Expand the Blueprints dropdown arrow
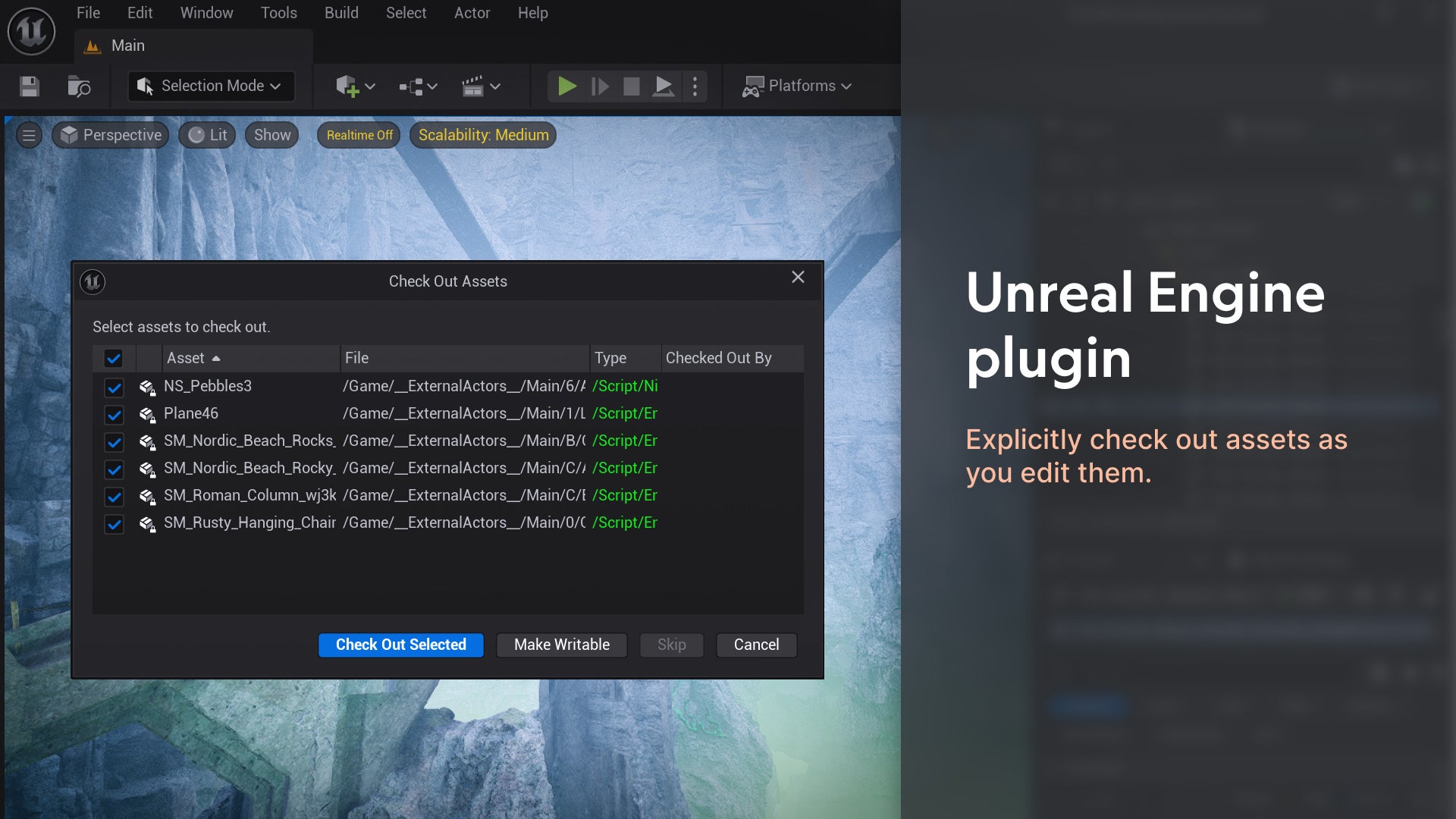The width and height of the screenshot is (1456, 819). pyautogui.click(x=432, y=86)
